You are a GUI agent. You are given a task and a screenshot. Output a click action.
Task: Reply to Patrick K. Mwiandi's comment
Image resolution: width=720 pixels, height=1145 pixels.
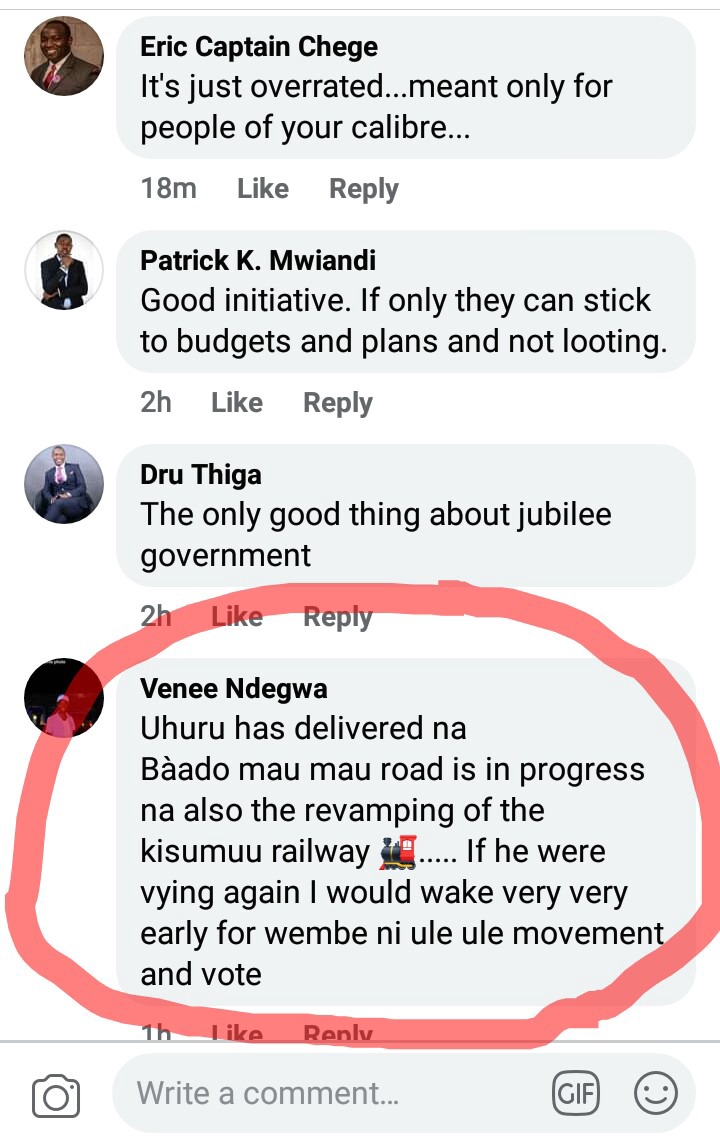(337, 403)
